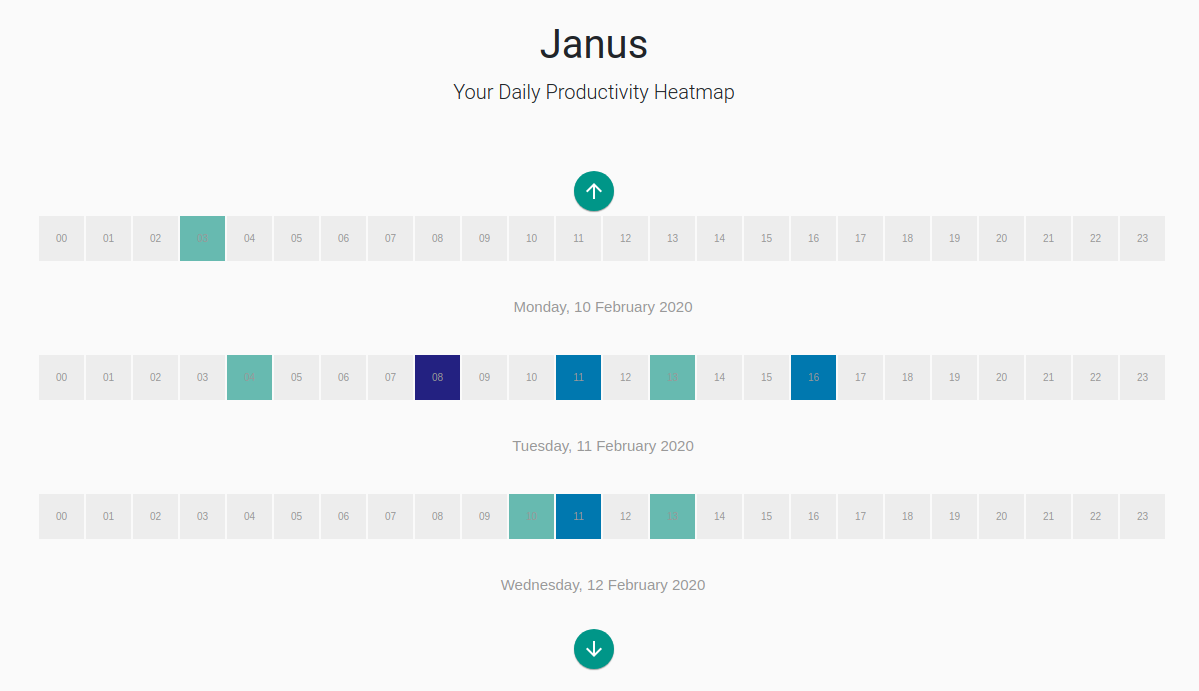The height and width of the screenshot is (691, 1199).
Task: Select the blue 11 cell on Wednesday's row
Action: [x=578, y=516]
